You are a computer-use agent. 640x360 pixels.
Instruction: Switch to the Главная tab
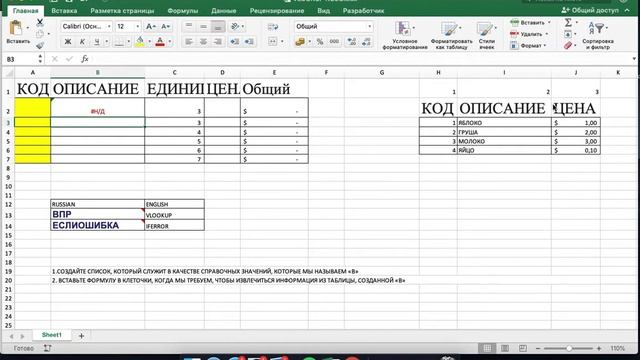coord(25,11)
